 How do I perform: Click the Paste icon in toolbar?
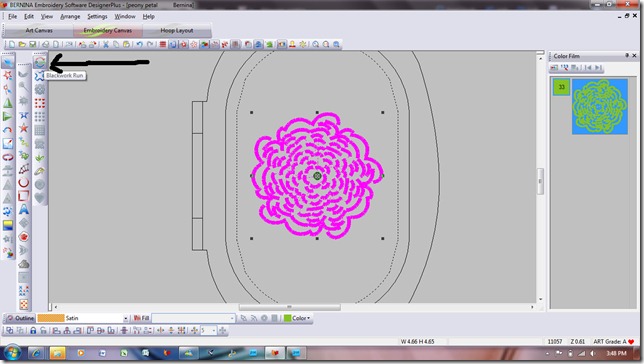pos(126,44)
